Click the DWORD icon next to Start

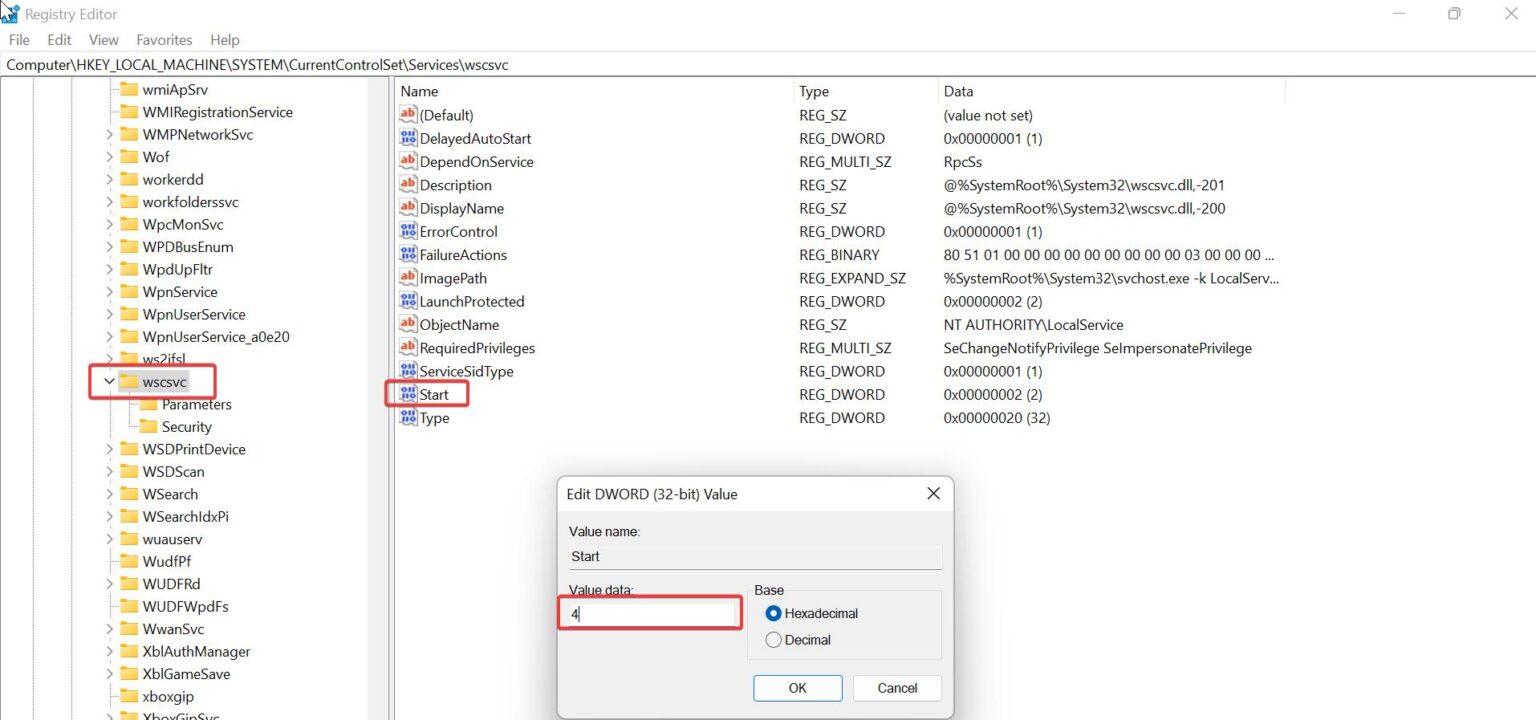[407, 394]
